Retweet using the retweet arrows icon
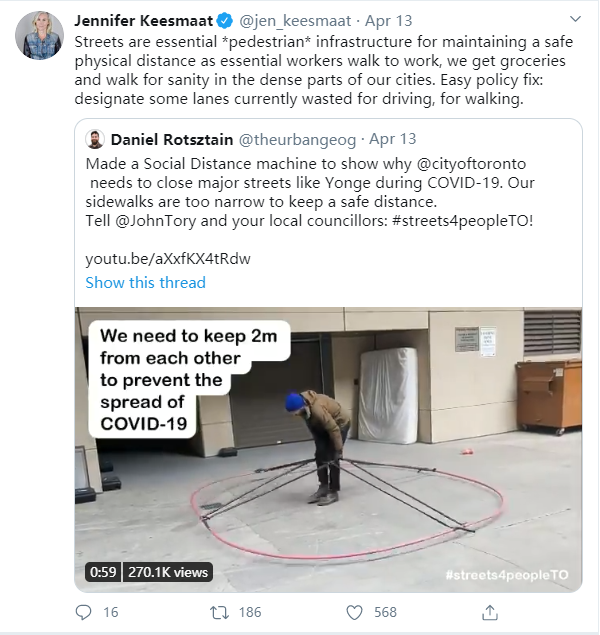The height and width of the screenshot is (635, 600). pos(219,612)
